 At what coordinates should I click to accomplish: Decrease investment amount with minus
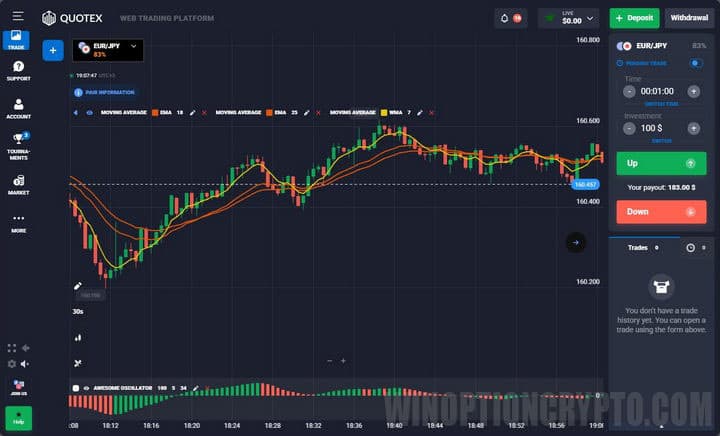coord(629,129)
